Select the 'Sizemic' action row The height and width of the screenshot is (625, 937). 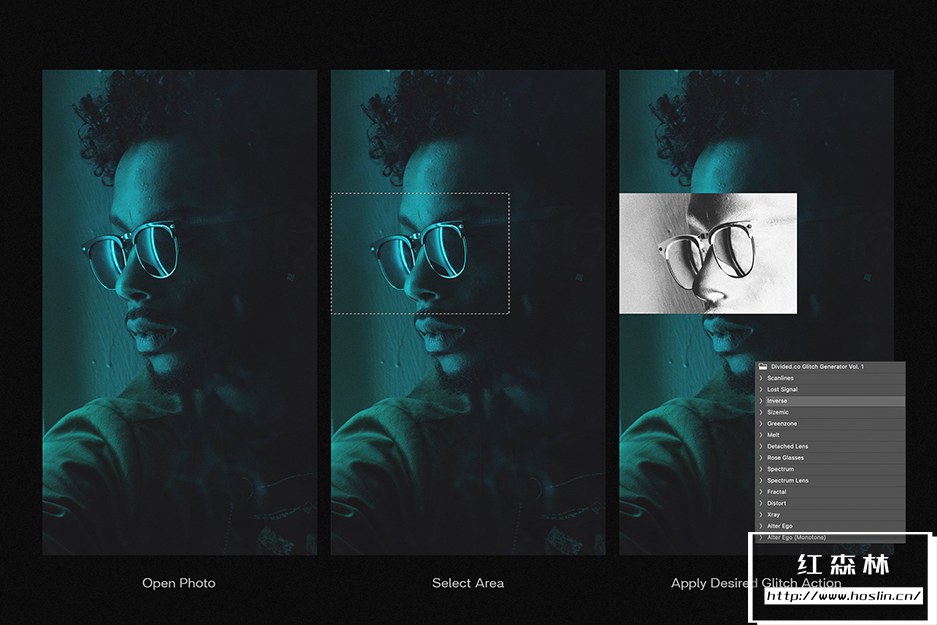[831, 412]
